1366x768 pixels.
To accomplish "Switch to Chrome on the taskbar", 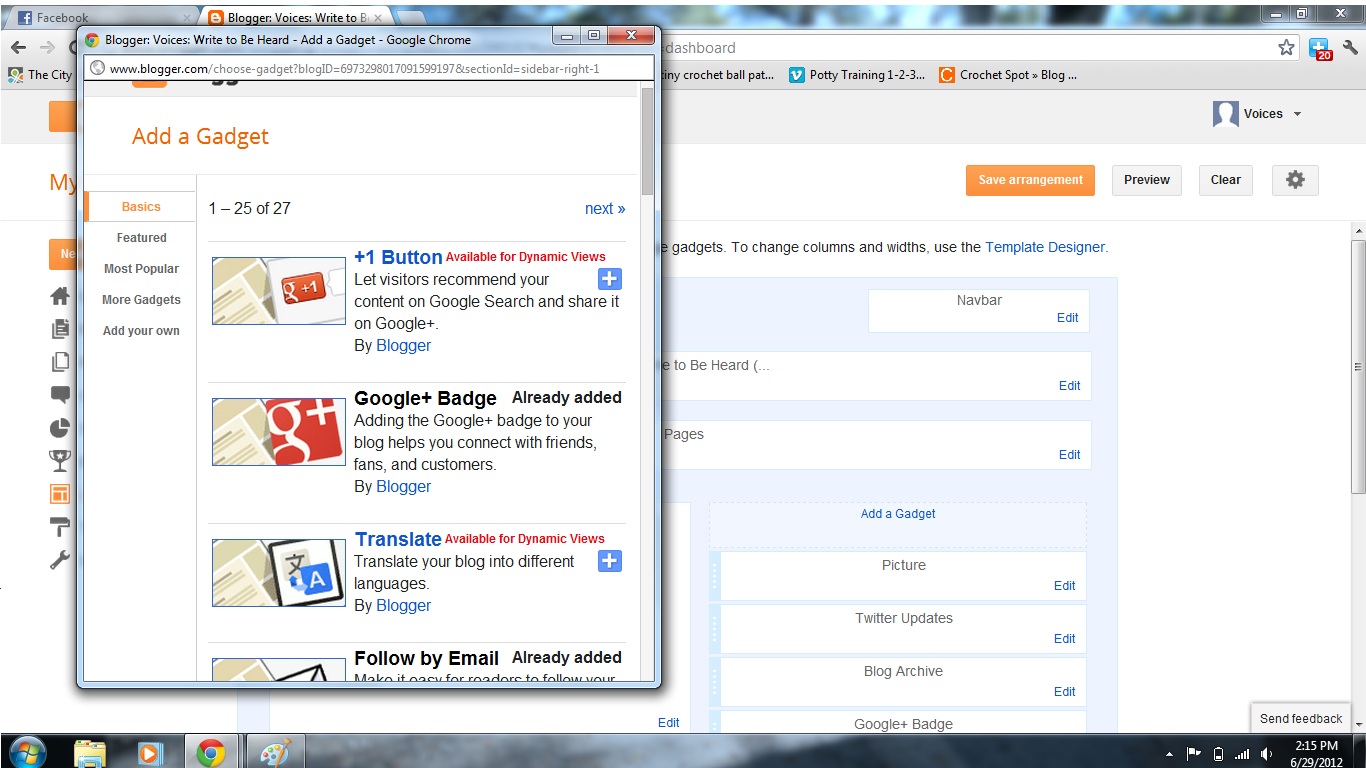I will 211,752.
